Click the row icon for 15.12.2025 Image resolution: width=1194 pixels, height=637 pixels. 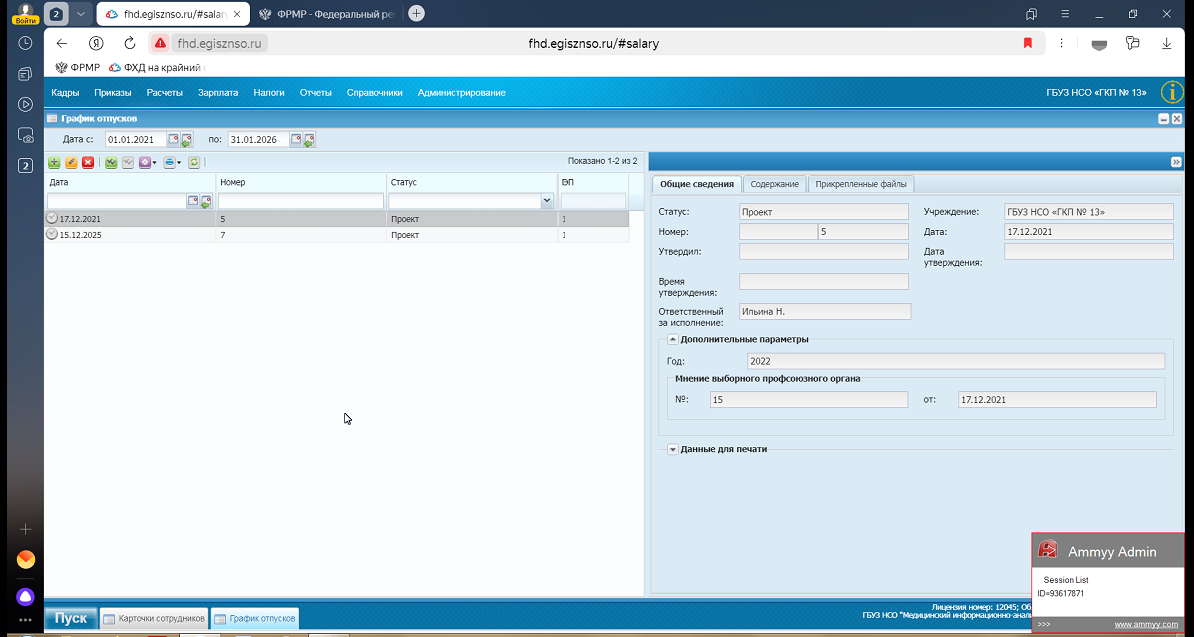[x=52, y=234]
